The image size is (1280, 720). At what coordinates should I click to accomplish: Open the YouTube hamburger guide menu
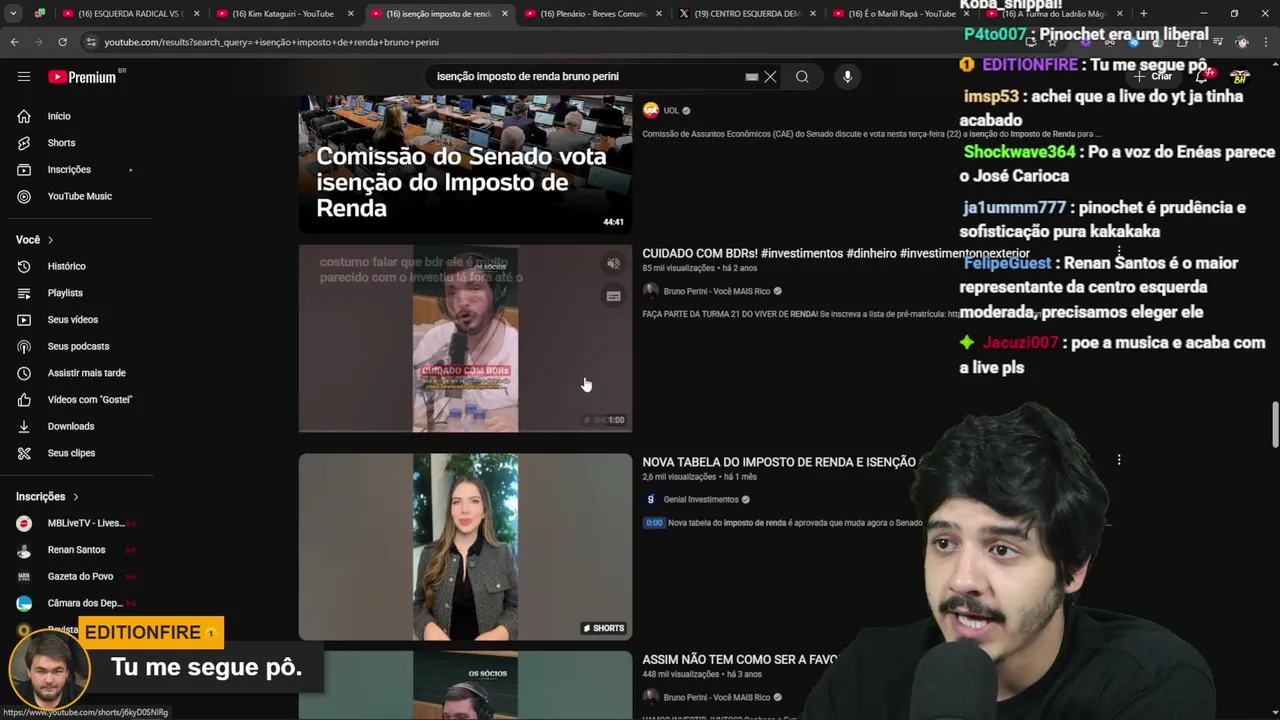(24, 77)
